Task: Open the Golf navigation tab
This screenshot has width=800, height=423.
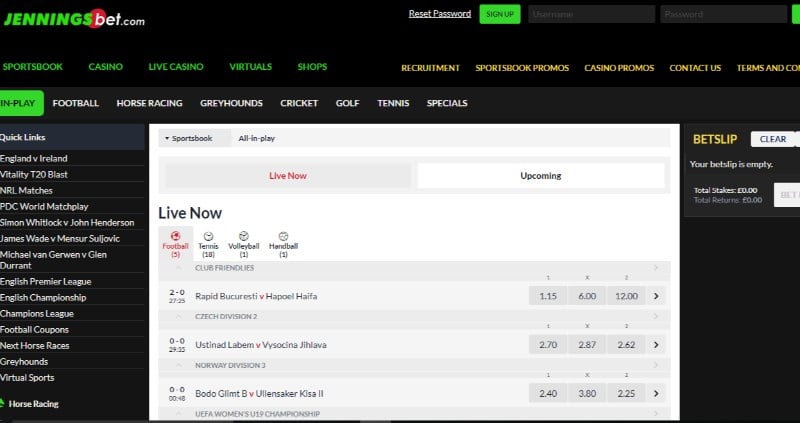Action: pos(347,103)
